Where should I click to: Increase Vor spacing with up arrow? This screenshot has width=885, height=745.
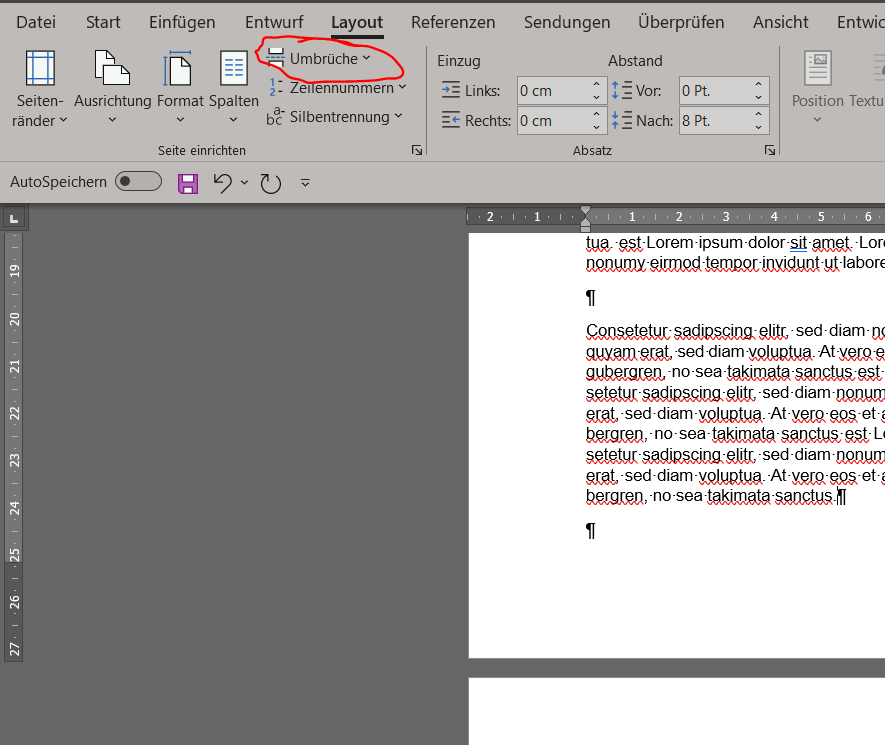tap(759, 84)
